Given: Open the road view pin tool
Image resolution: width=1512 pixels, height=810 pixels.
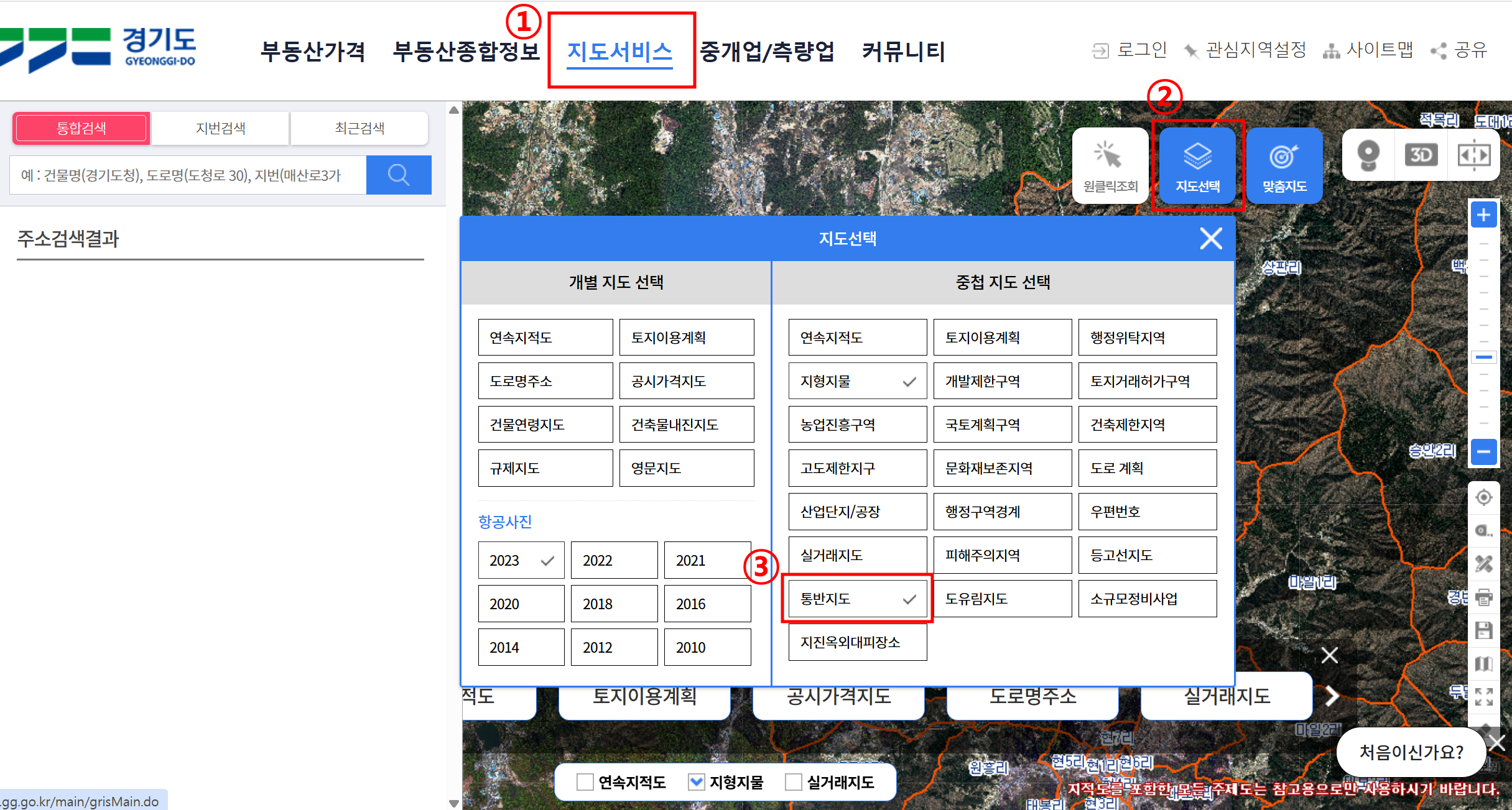Looking at the screenshot, I should point(1368,155).
